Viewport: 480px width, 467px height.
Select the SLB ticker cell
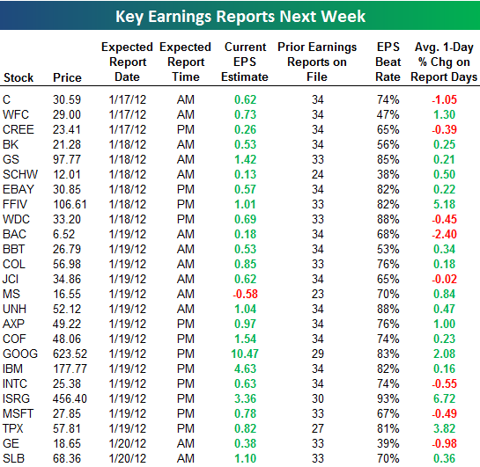pyautogui.click(x=14, y=459)
